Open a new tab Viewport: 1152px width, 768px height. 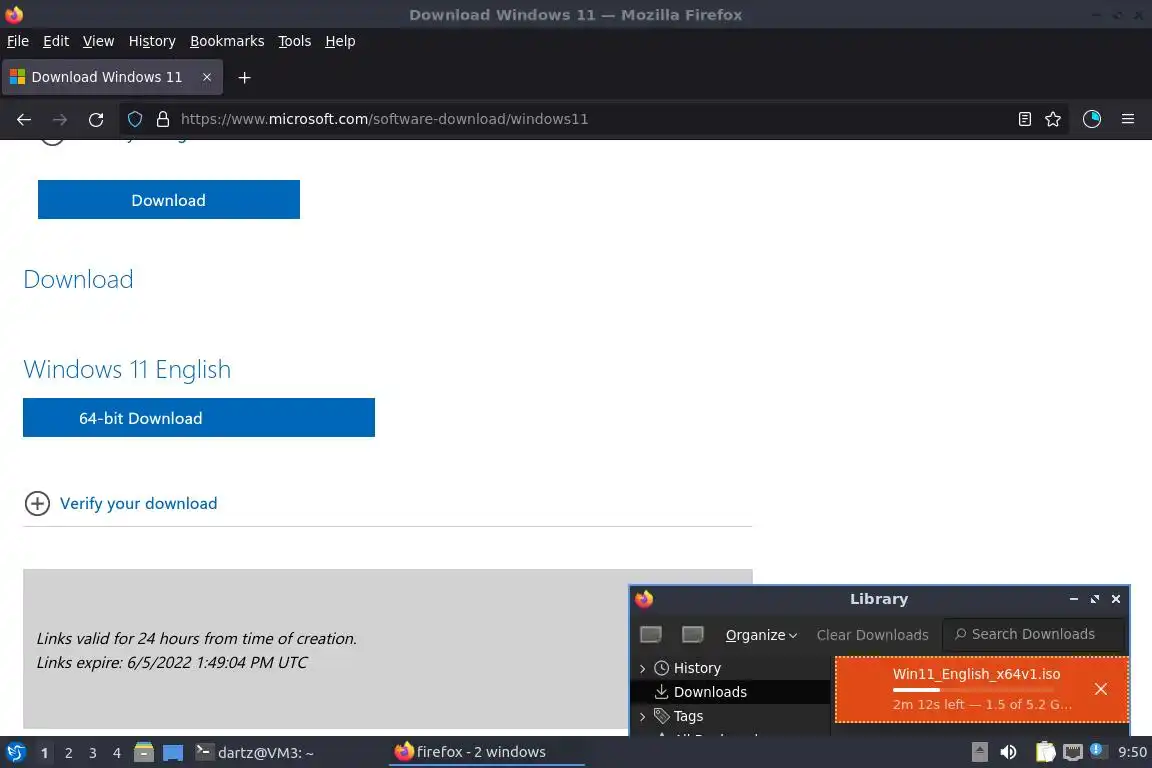point(245,77)
